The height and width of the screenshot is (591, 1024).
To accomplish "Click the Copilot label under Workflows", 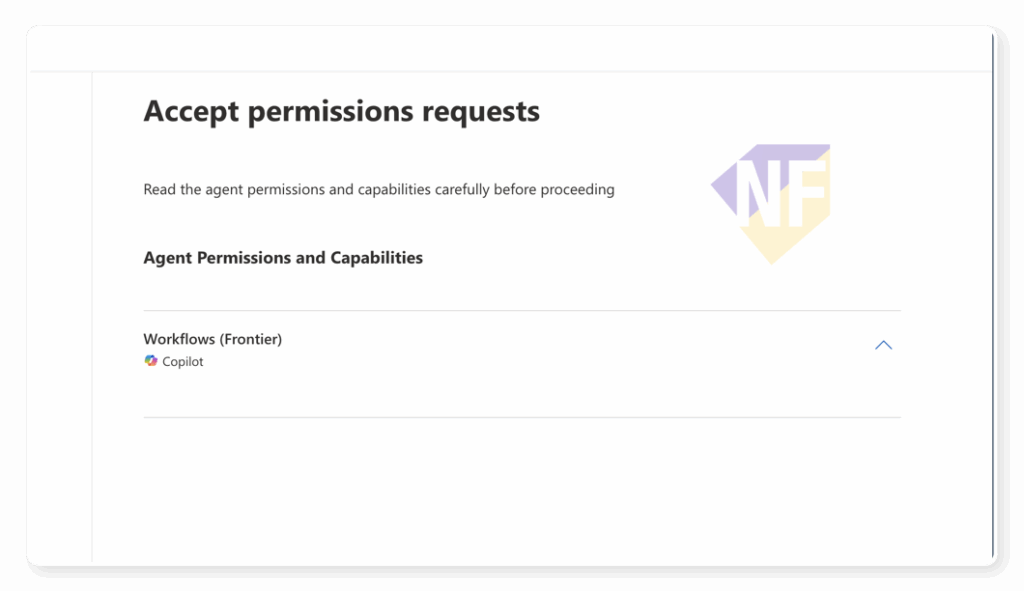I will [182, 362].
